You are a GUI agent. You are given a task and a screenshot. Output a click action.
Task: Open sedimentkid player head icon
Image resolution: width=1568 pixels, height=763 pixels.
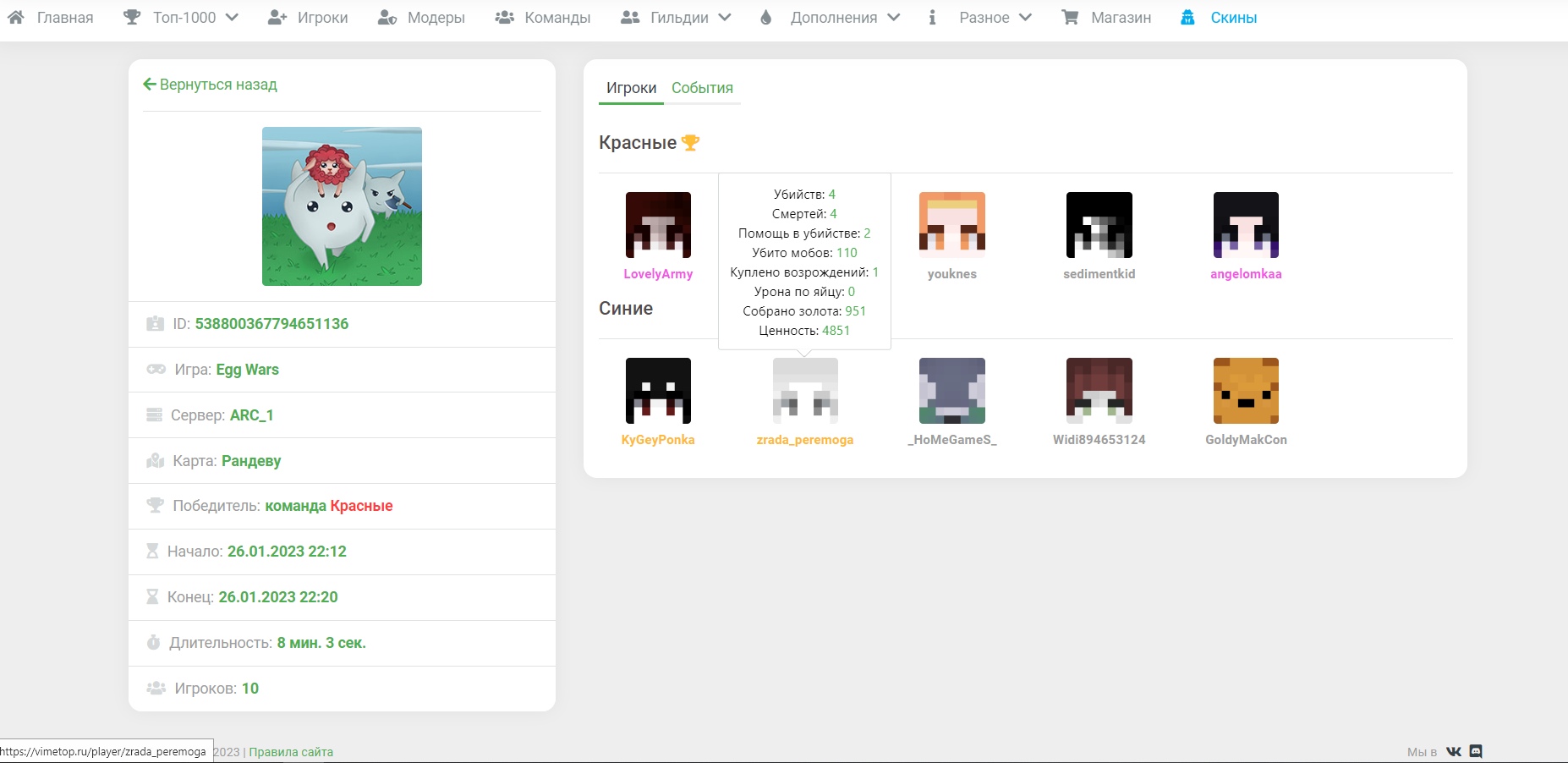click(x=1099, y=225)
